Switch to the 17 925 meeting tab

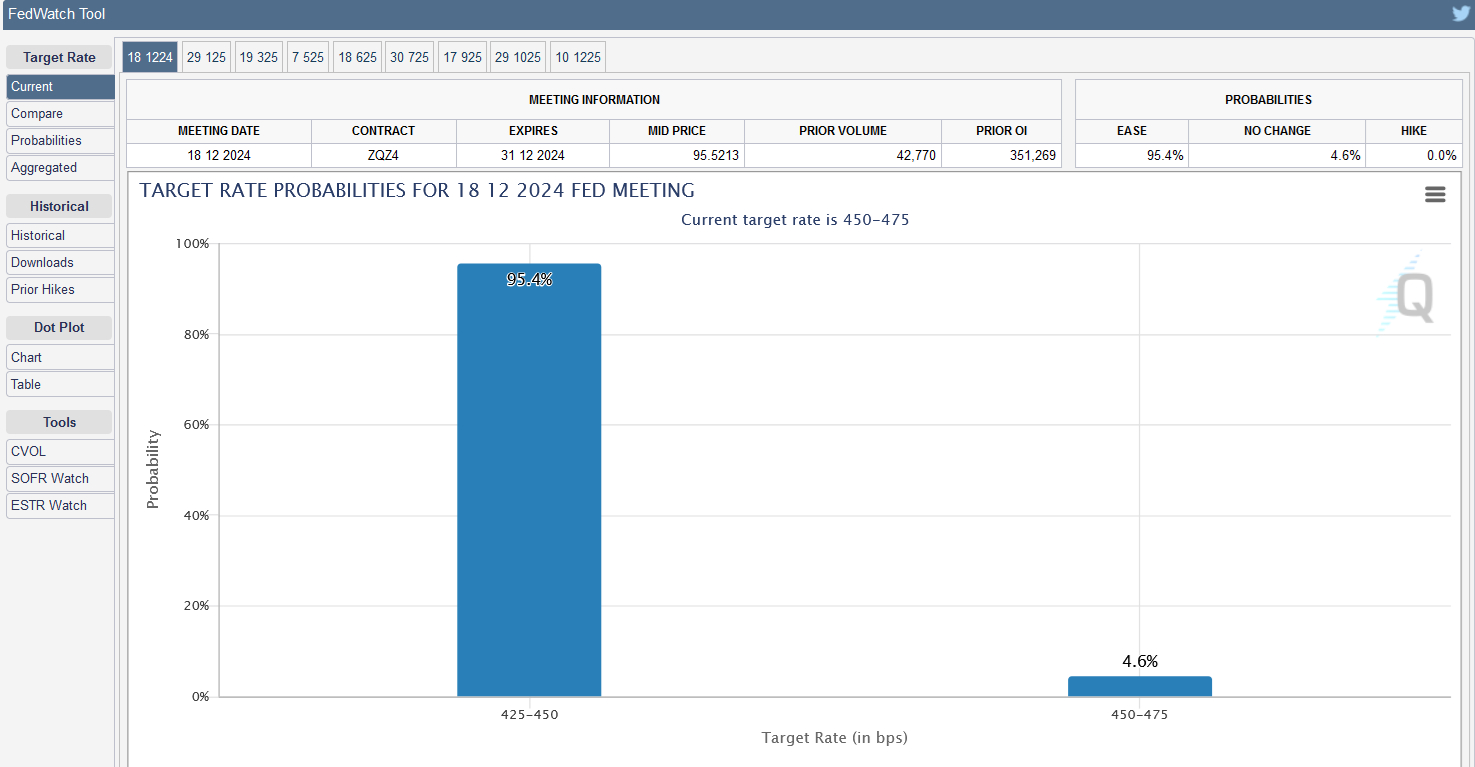(x=462, y=57)
